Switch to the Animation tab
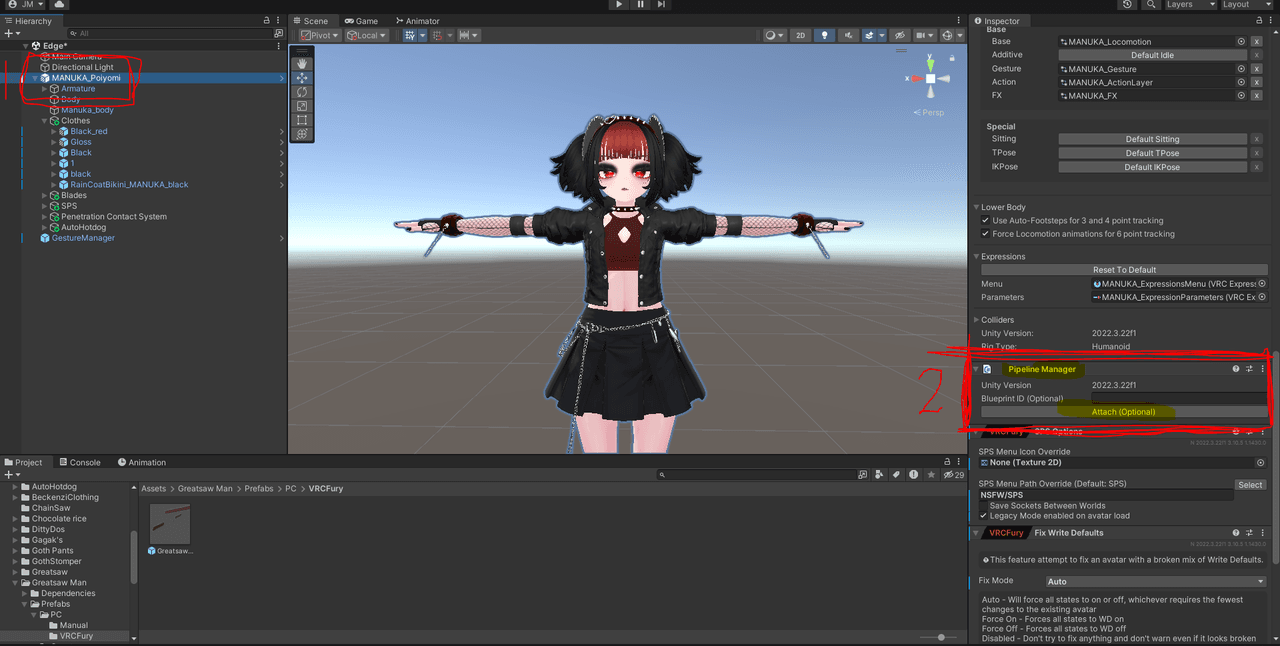 [x=141, y=463]
